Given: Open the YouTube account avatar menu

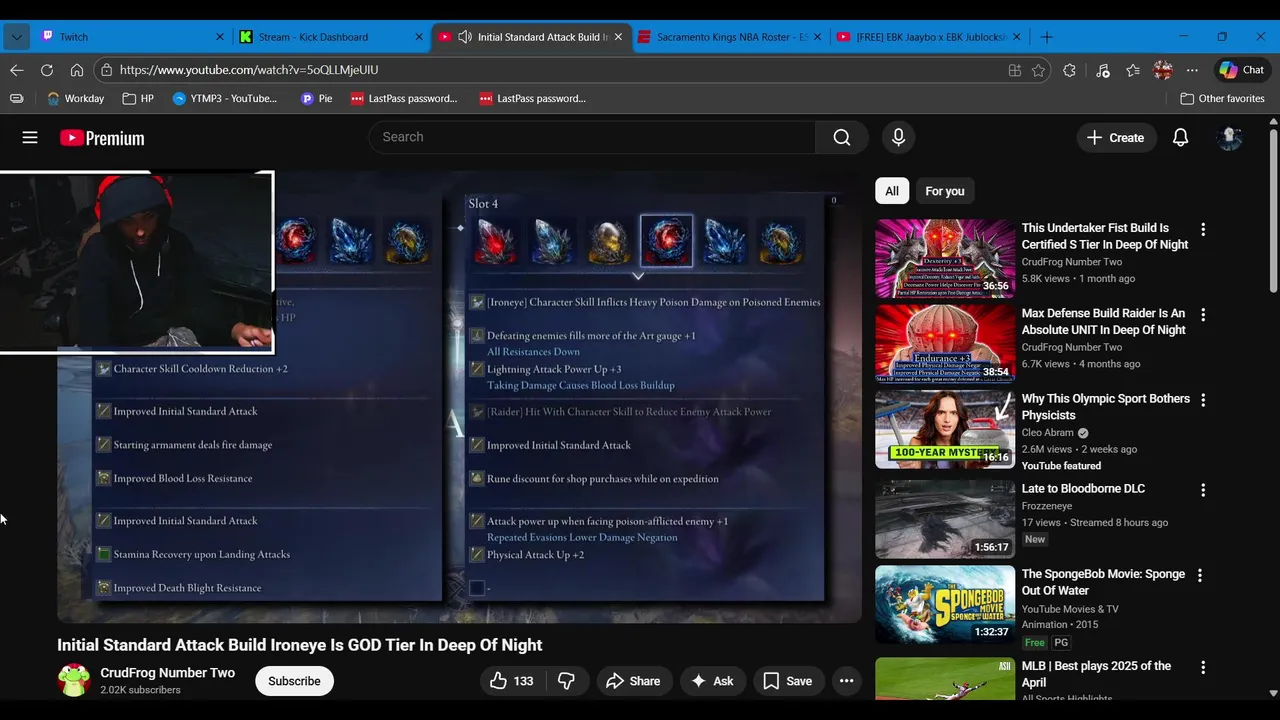Looking at the screenshot, I should [1229, 138].
